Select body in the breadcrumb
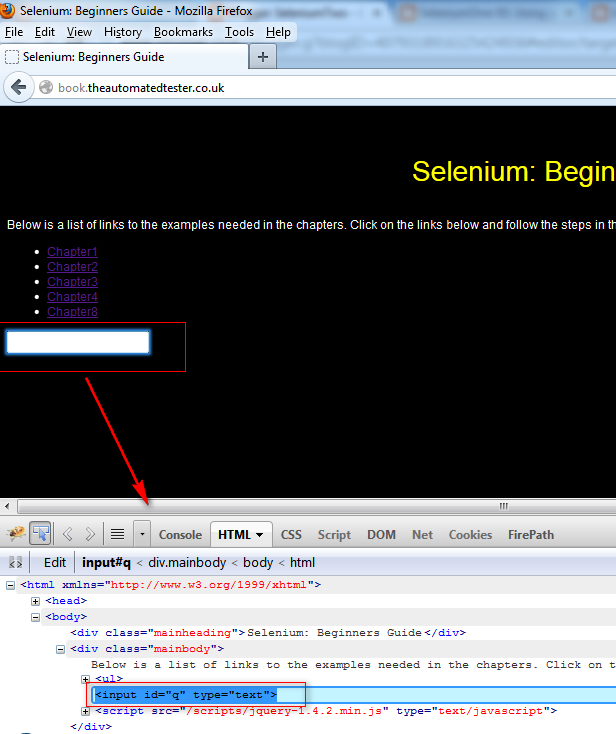Viewport: 616px width, 734px height. [x=258, y=562]
